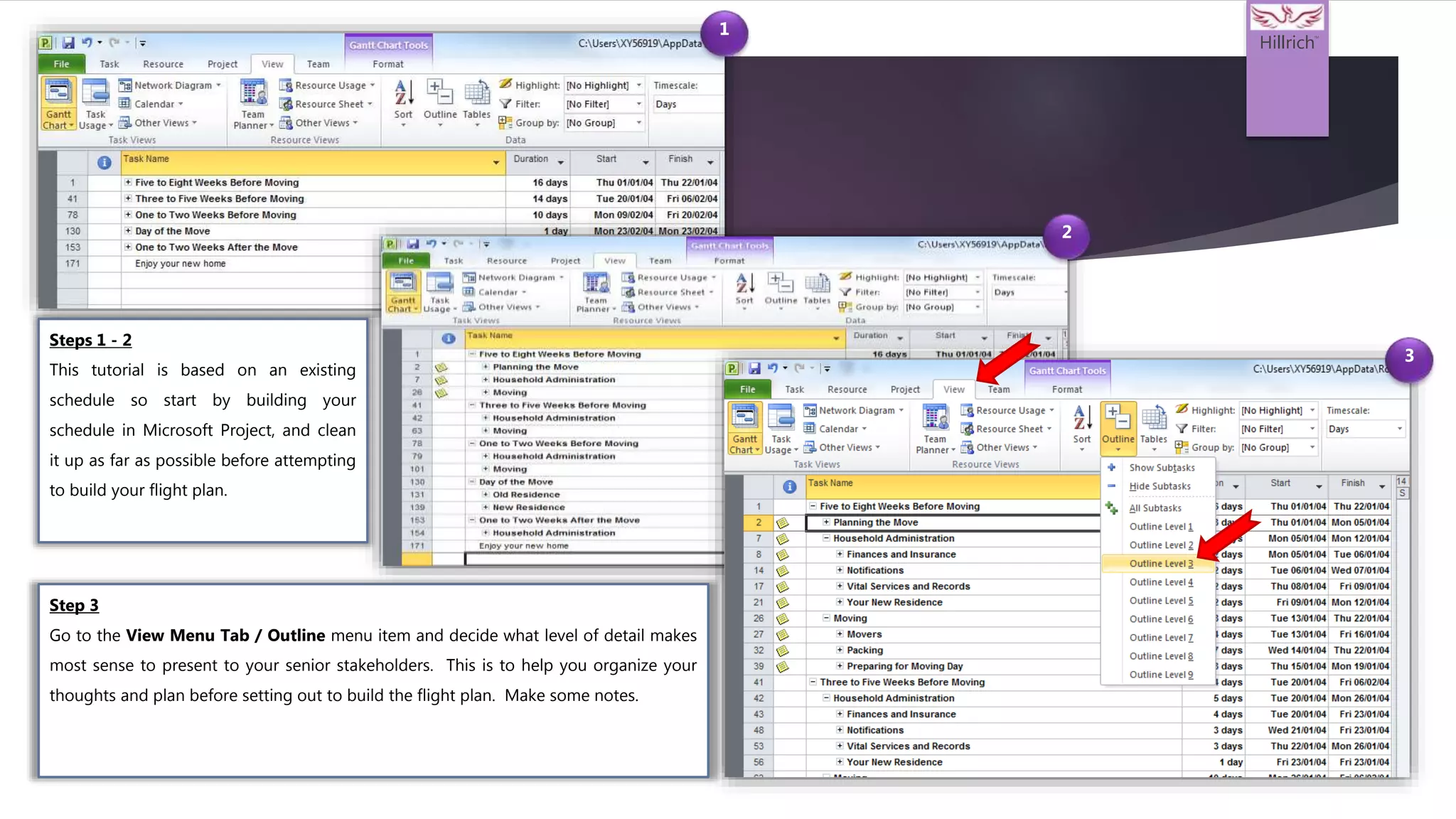Image resolution: width=1456 pixels, height=819 pixels.
Task: Click Notifications task row 14 in window 3
Action: [x=874, y=571]
